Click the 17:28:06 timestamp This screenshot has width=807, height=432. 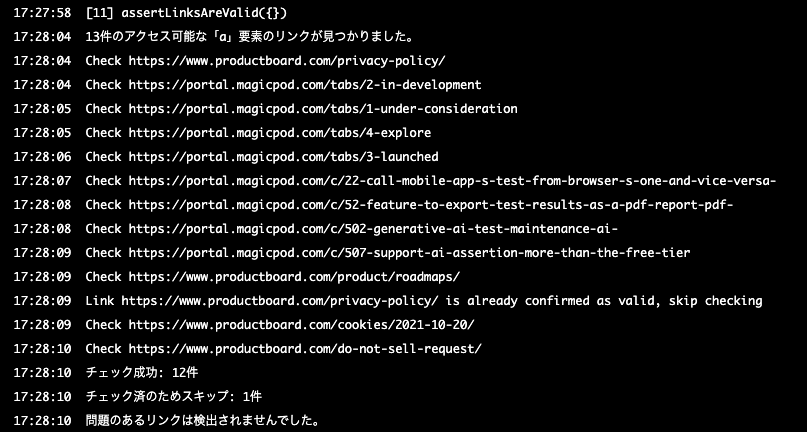point(42,156)
